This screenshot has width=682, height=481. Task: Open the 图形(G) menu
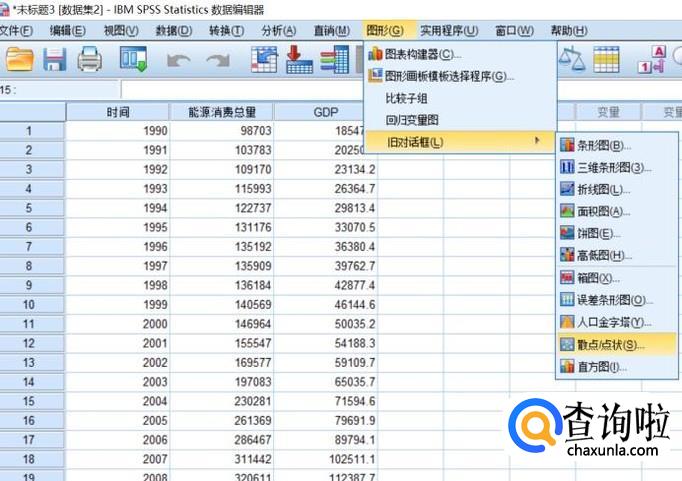click(x=385, y=31)
